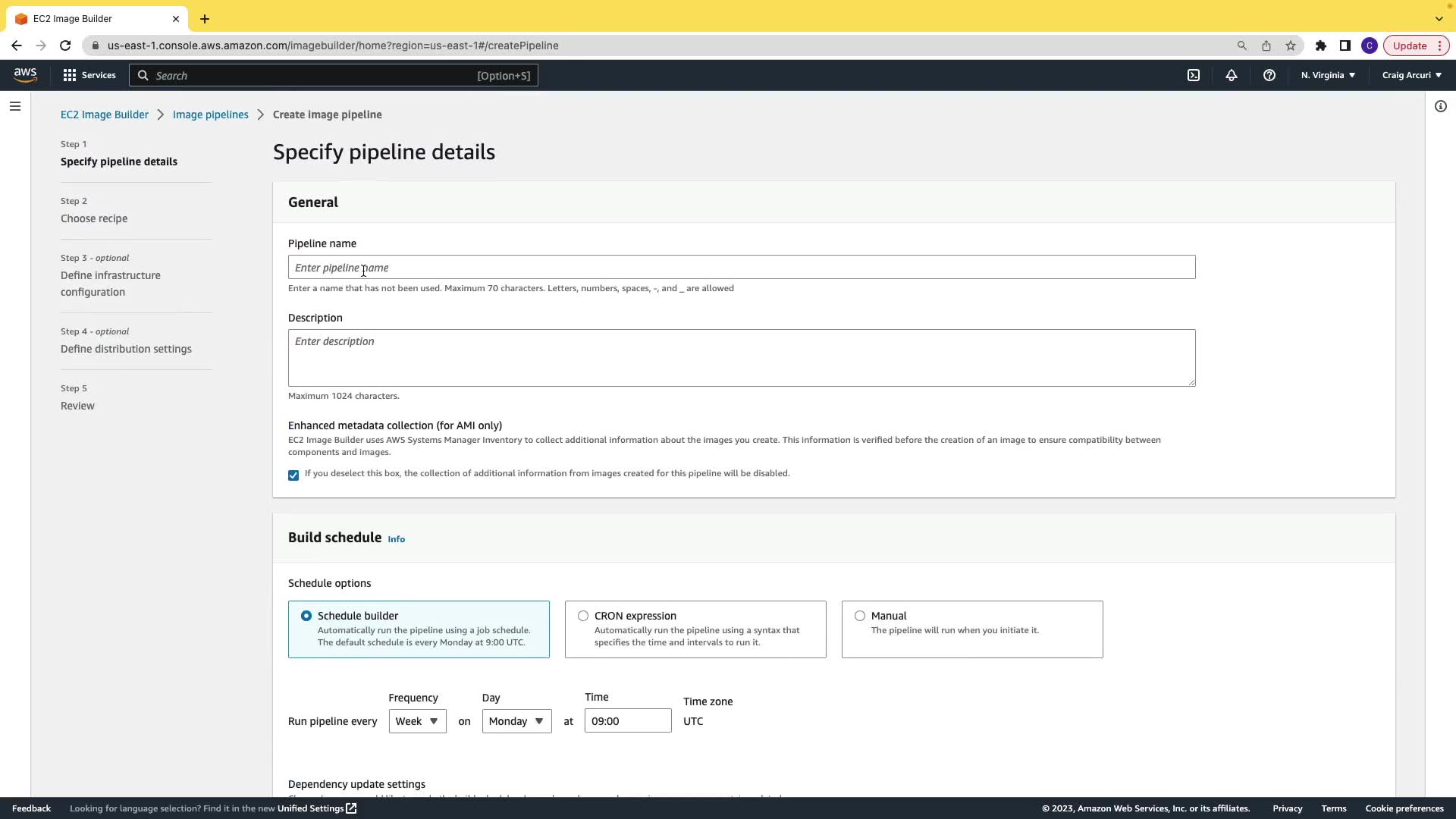Open browser extensions puzzle icon
The height and width of the screenshot is (819, 1456).
[1321, 45]
